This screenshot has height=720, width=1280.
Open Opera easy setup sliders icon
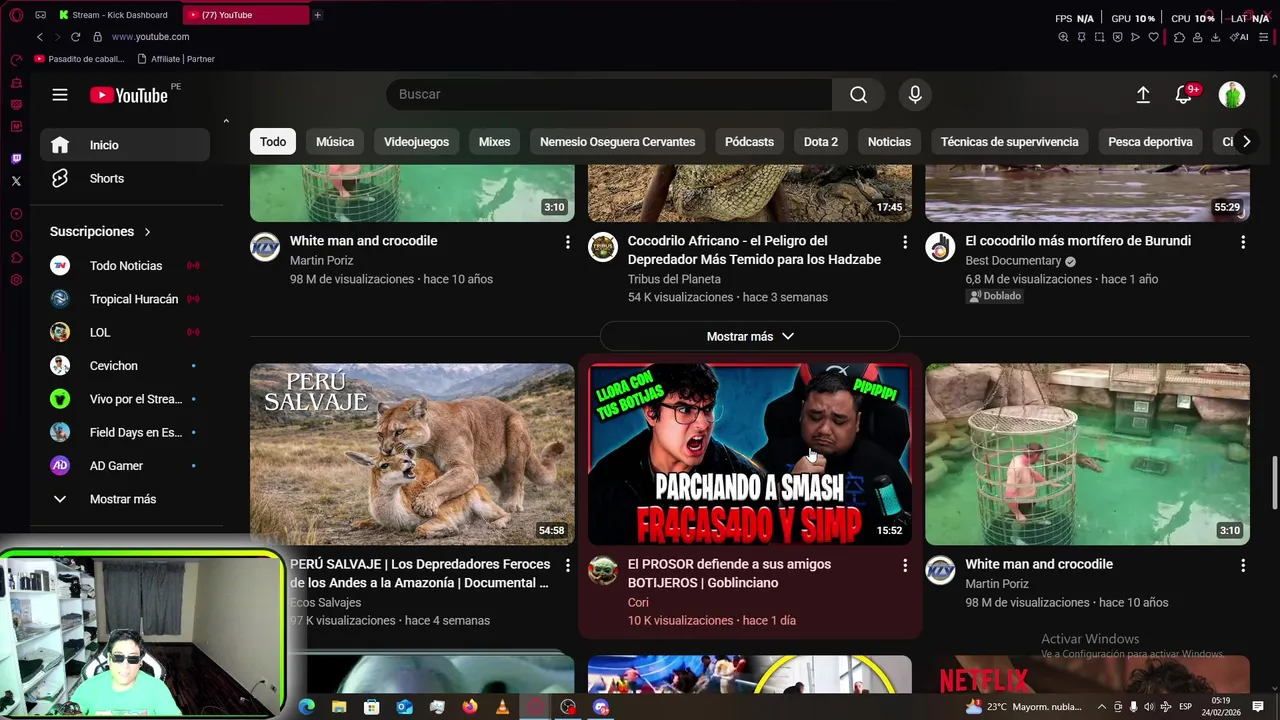point(1263,37)
